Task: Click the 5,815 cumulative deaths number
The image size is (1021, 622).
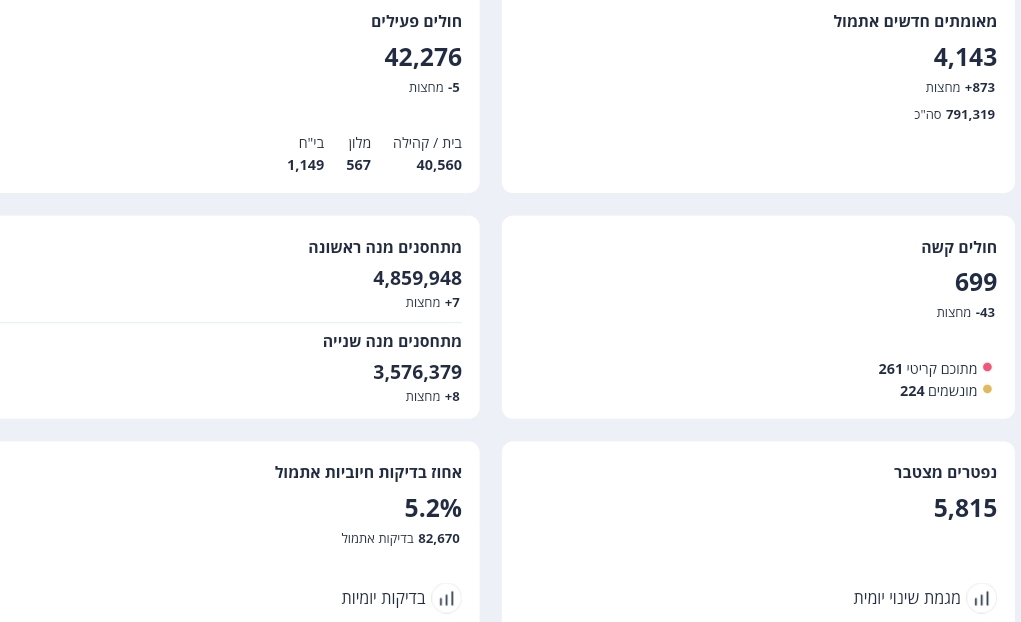Action: pyautogui.click(x=965, y=508)
